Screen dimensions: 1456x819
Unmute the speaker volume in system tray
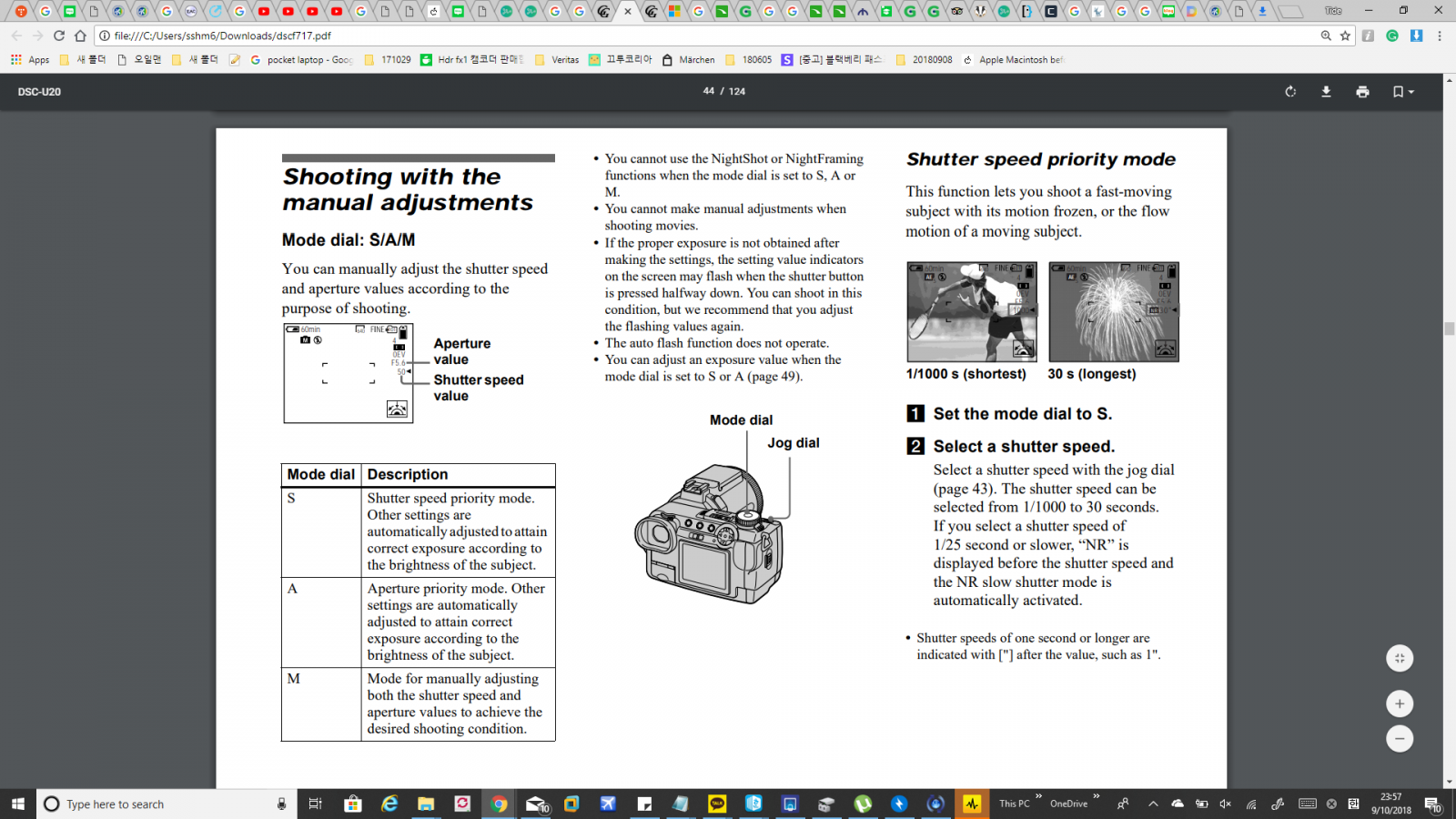[x=1226, y=804]
